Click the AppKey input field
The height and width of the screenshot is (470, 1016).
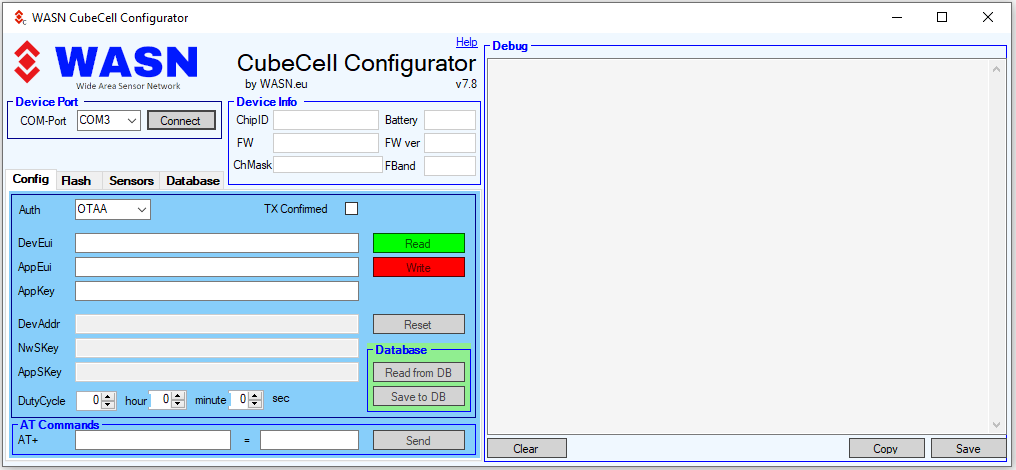216,291
